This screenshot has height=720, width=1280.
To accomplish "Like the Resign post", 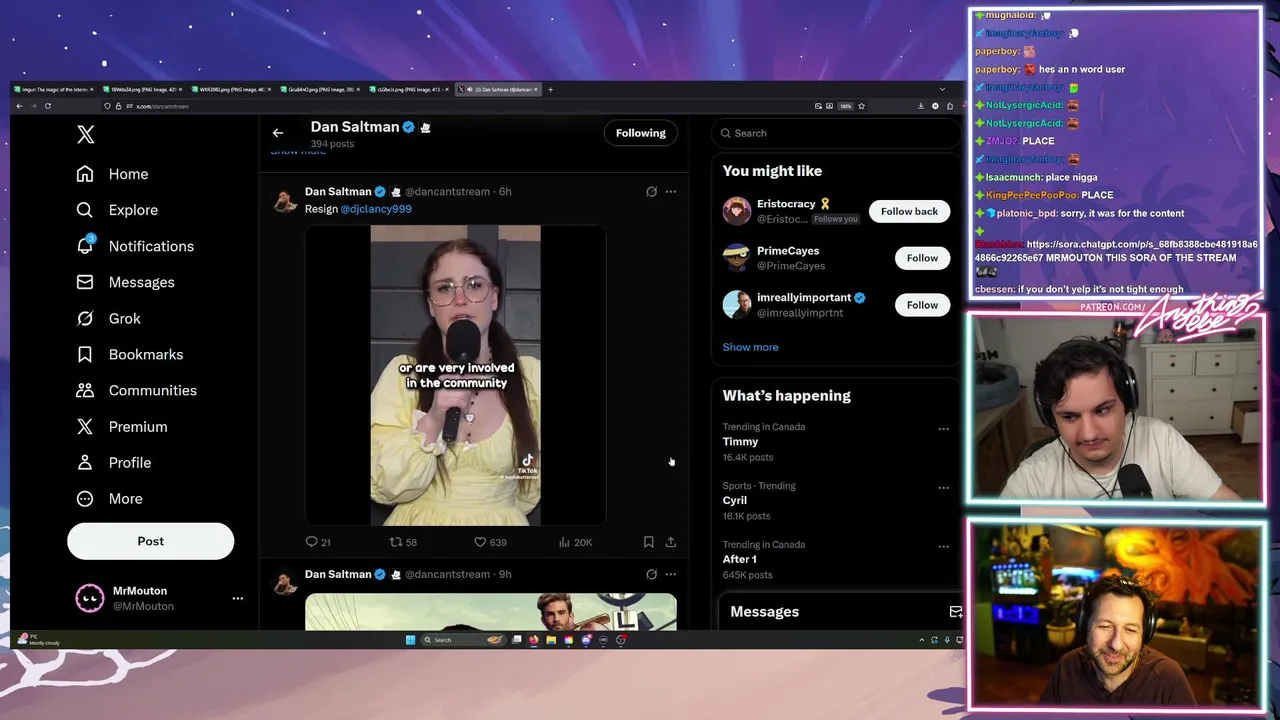I will pos(490,542).
